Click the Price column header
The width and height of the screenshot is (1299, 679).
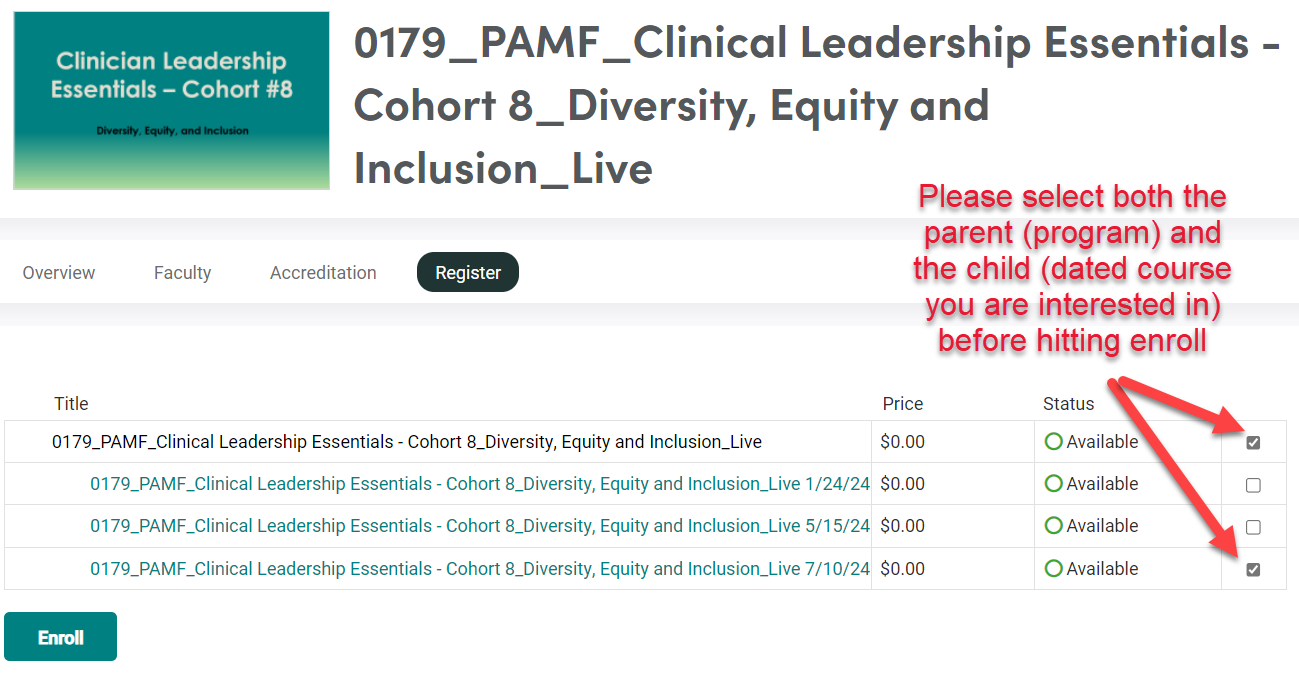902,404
